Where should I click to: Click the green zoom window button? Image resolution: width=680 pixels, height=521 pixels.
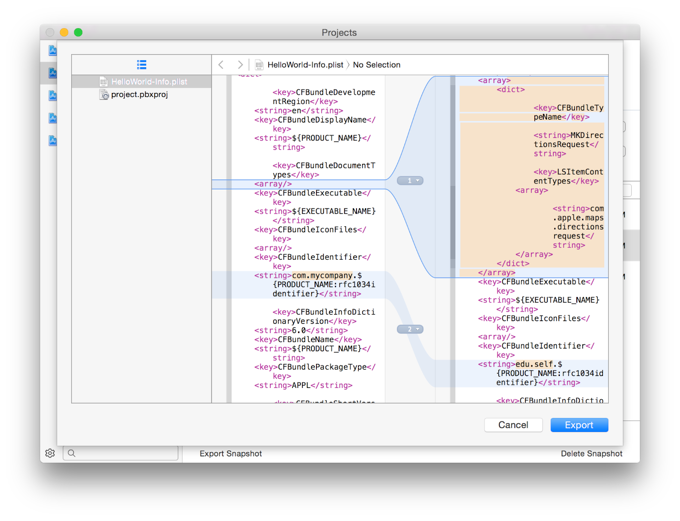tap(78, 33)
